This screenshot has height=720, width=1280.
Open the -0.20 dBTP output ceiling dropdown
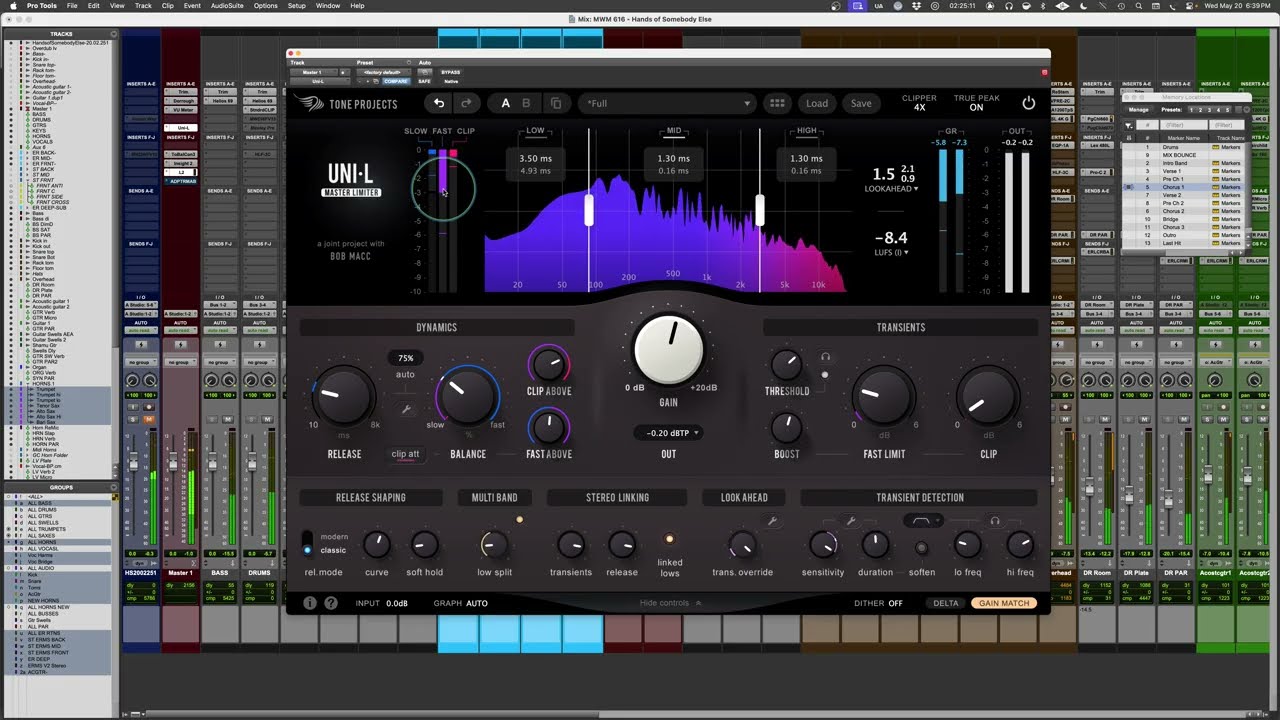point(669,433)
